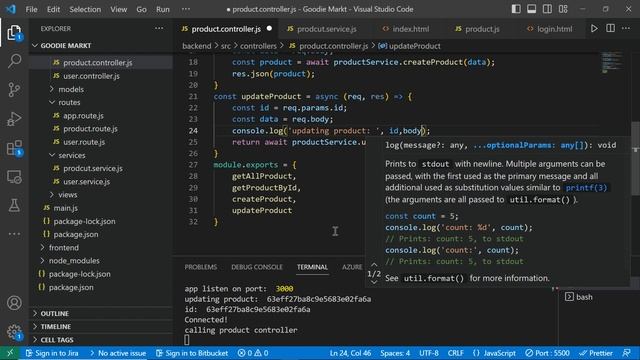Show additional activity bar views
640x360 pixels.
pyautogui.click(x=14, y=234)
